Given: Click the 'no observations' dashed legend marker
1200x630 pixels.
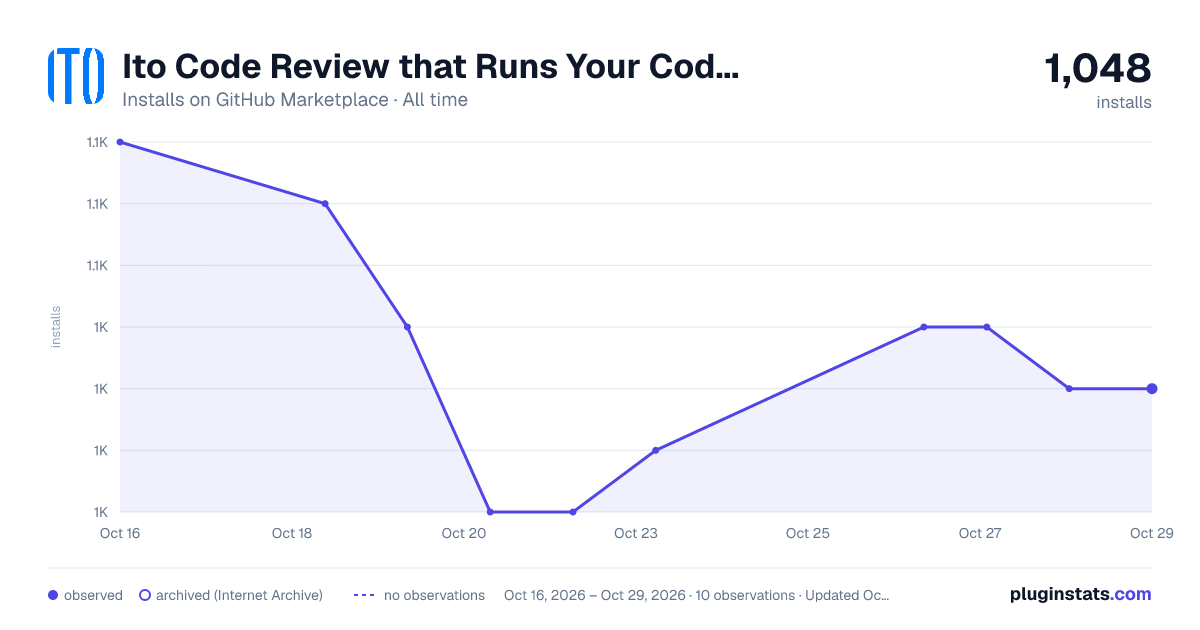Looking at the screenshot, I should point(364,595).
